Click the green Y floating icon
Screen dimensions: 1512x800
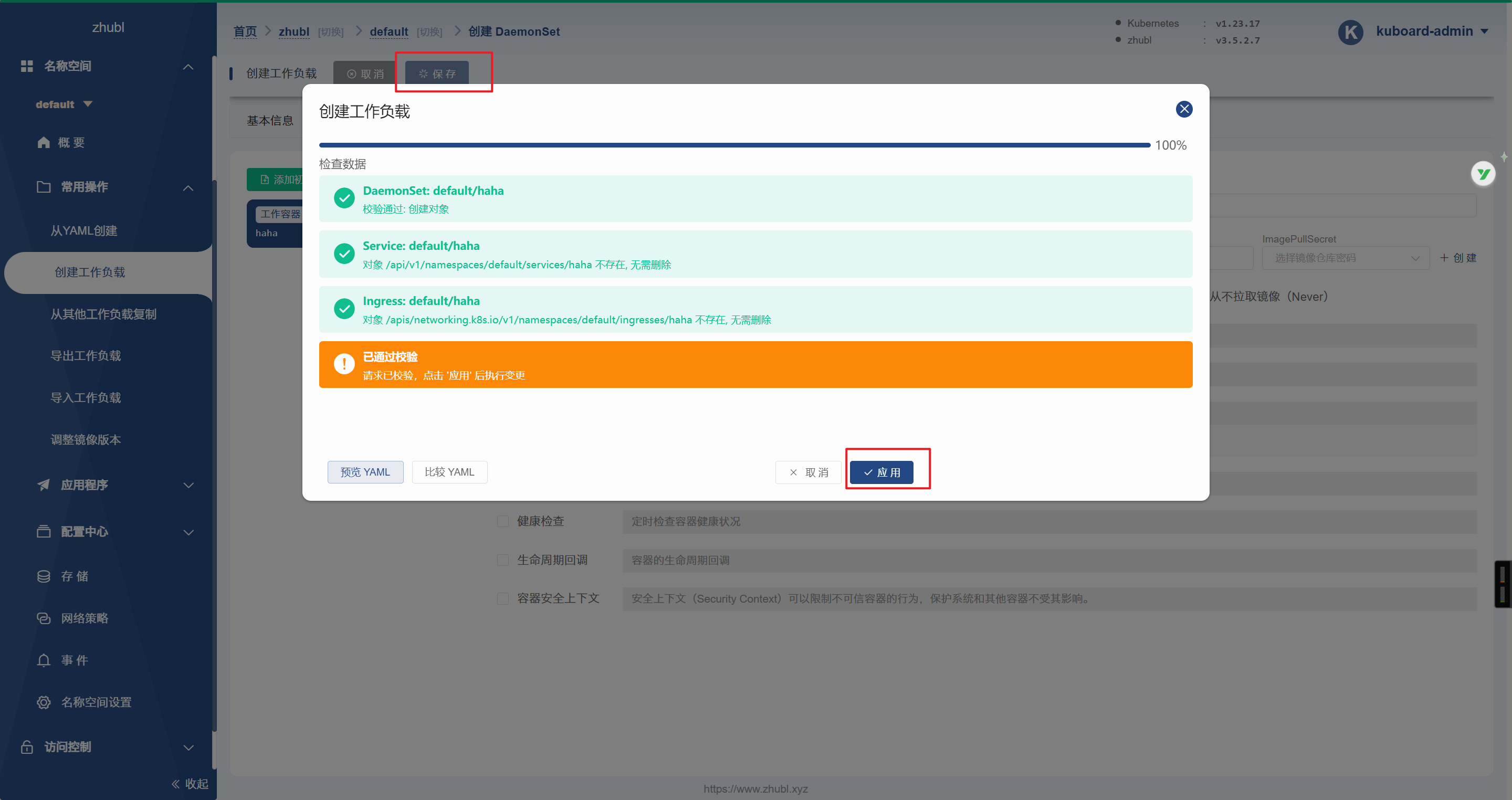tap(1483, 174)
